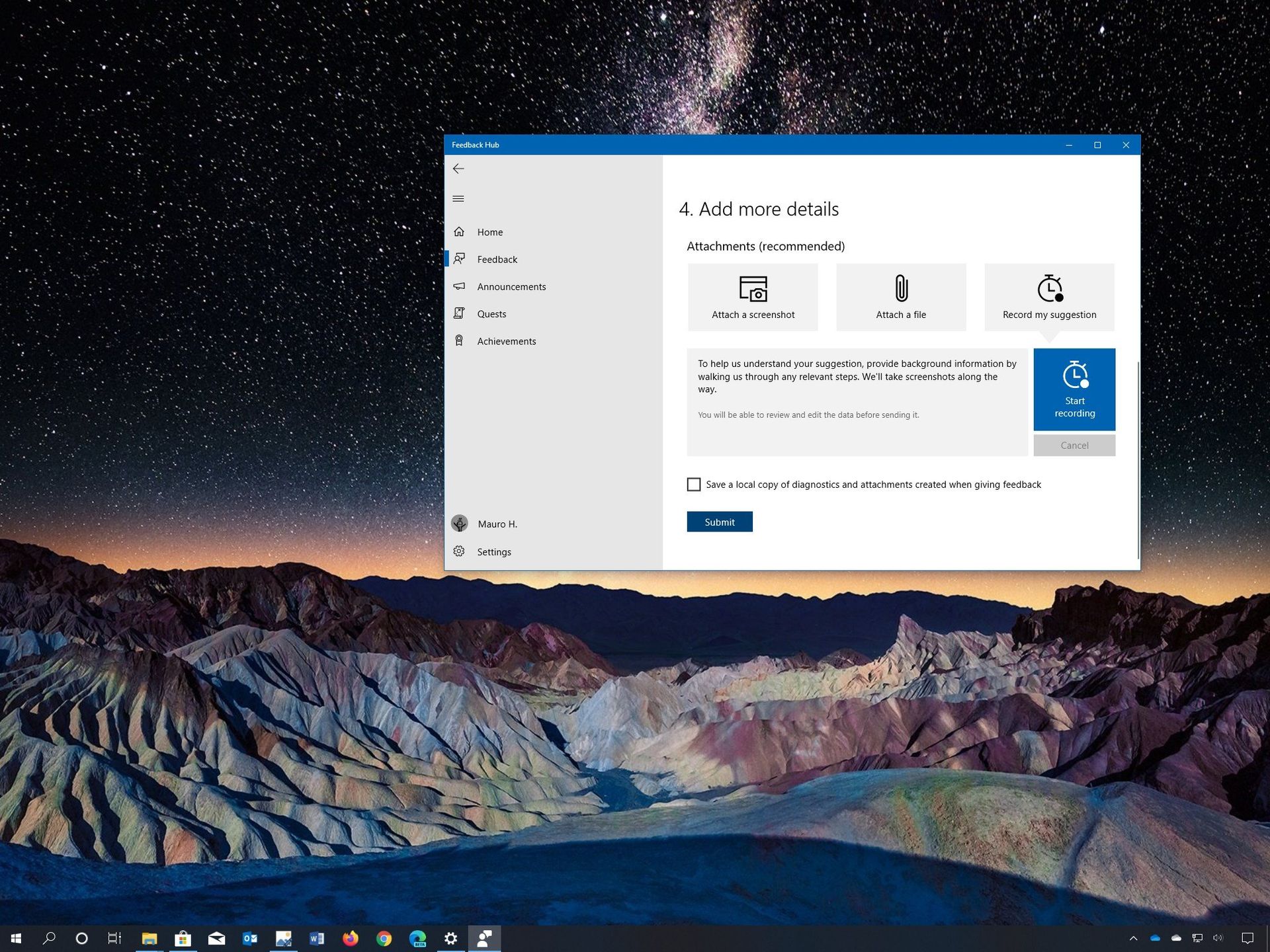
Task: Enable saving a local copy of diagnostics
Action: coord(693,484)
